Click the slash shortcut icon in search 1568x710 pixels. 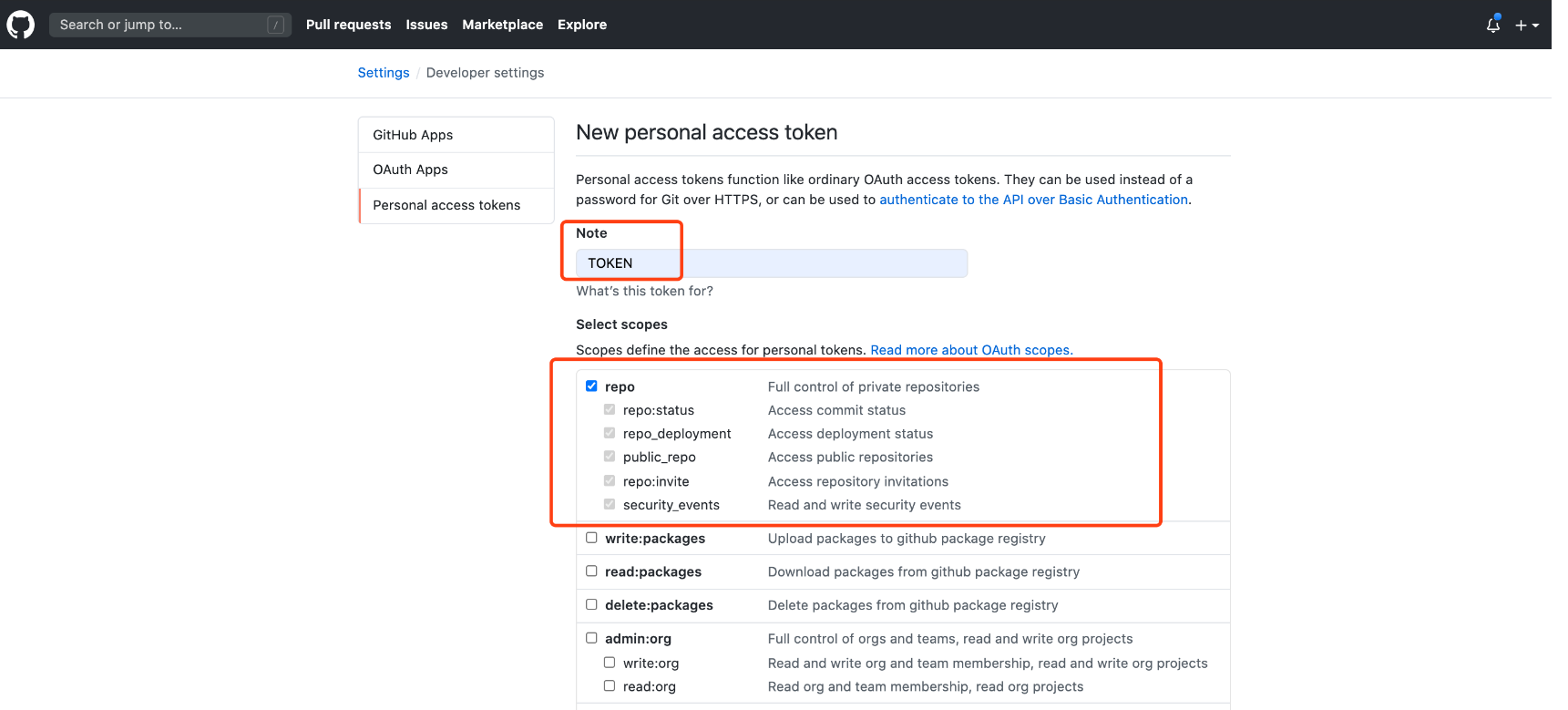(x=275, y=25)
